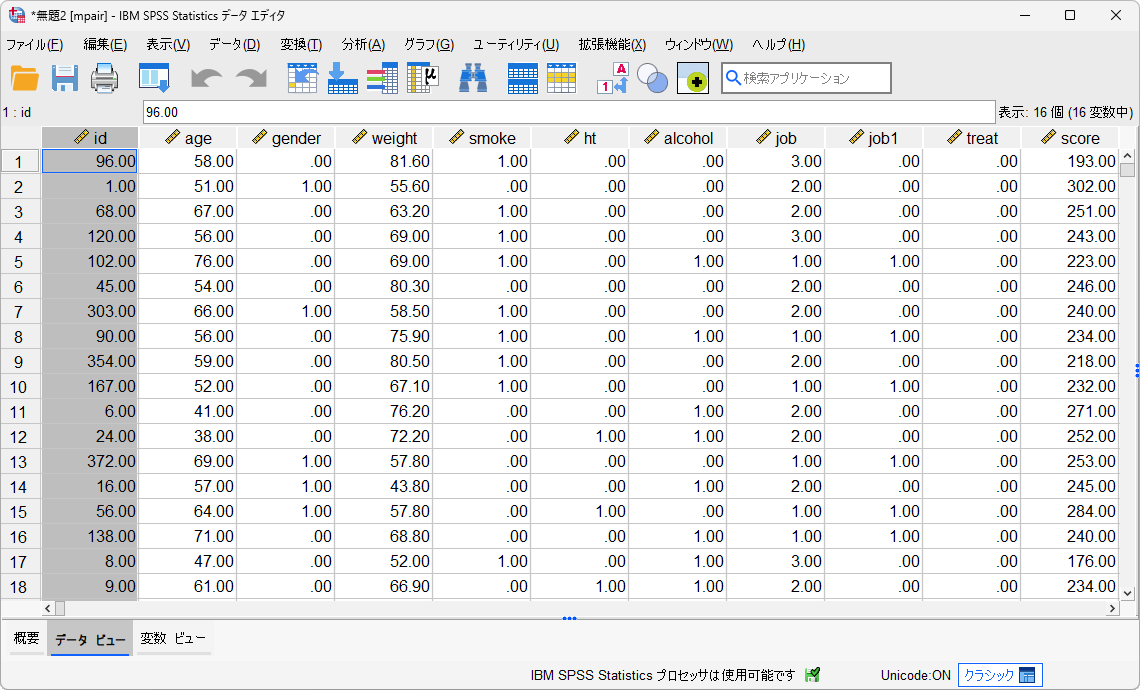Click the vertical scrollbar down arrow
This screenshot has width=1140, height=690.
pos(1128,593)
